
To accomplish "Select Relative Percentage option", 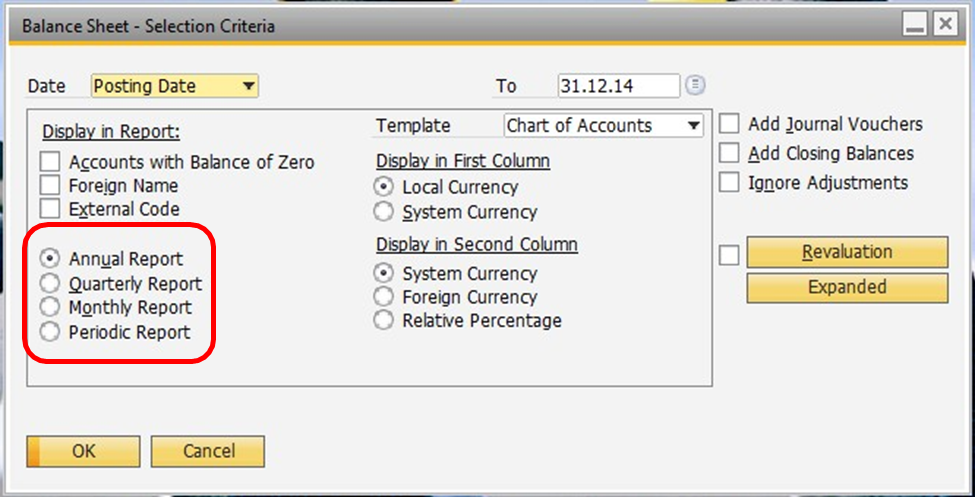I will click(x=383, y=321).
